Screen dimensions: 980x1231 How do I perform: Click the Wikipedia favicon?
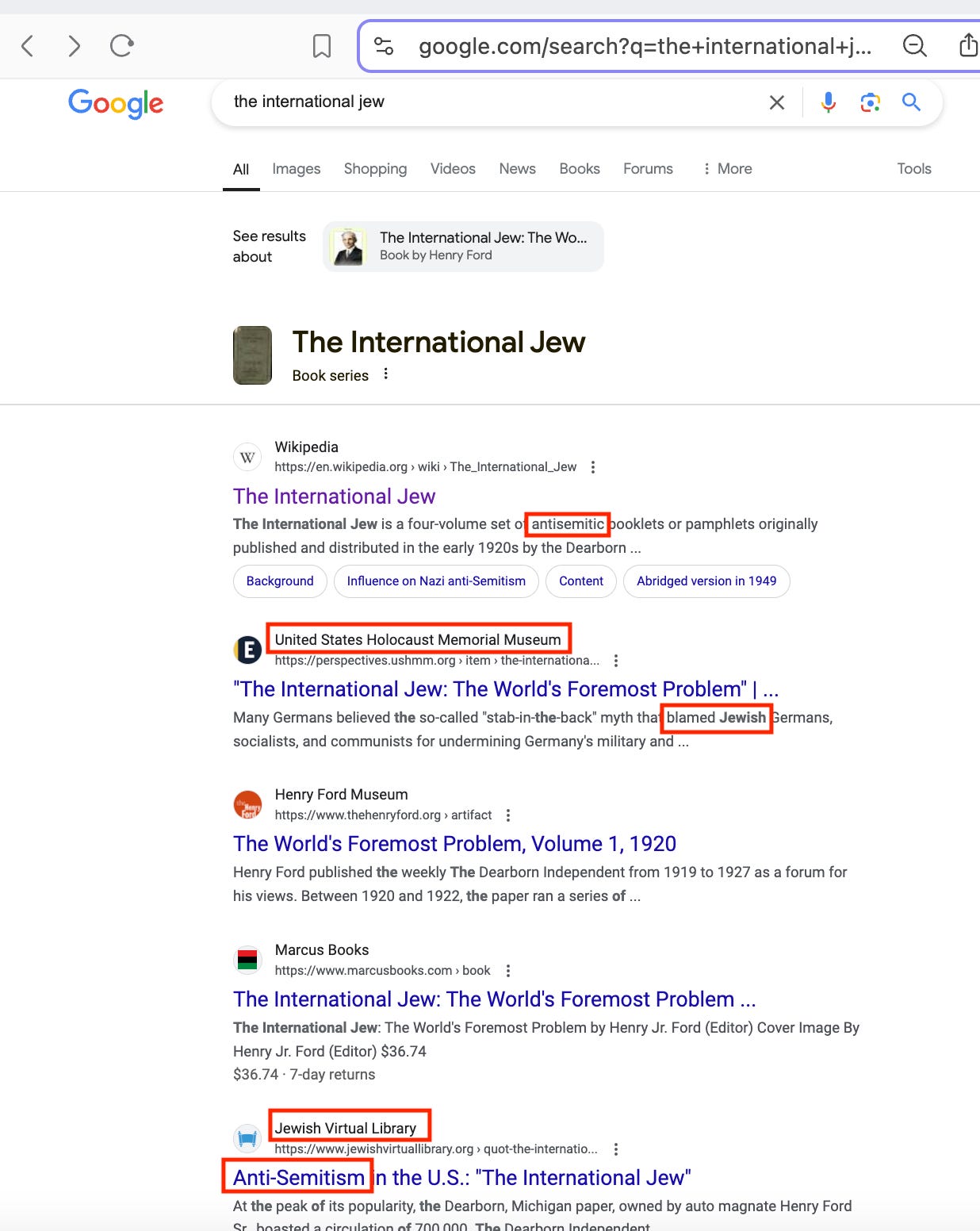247,457
